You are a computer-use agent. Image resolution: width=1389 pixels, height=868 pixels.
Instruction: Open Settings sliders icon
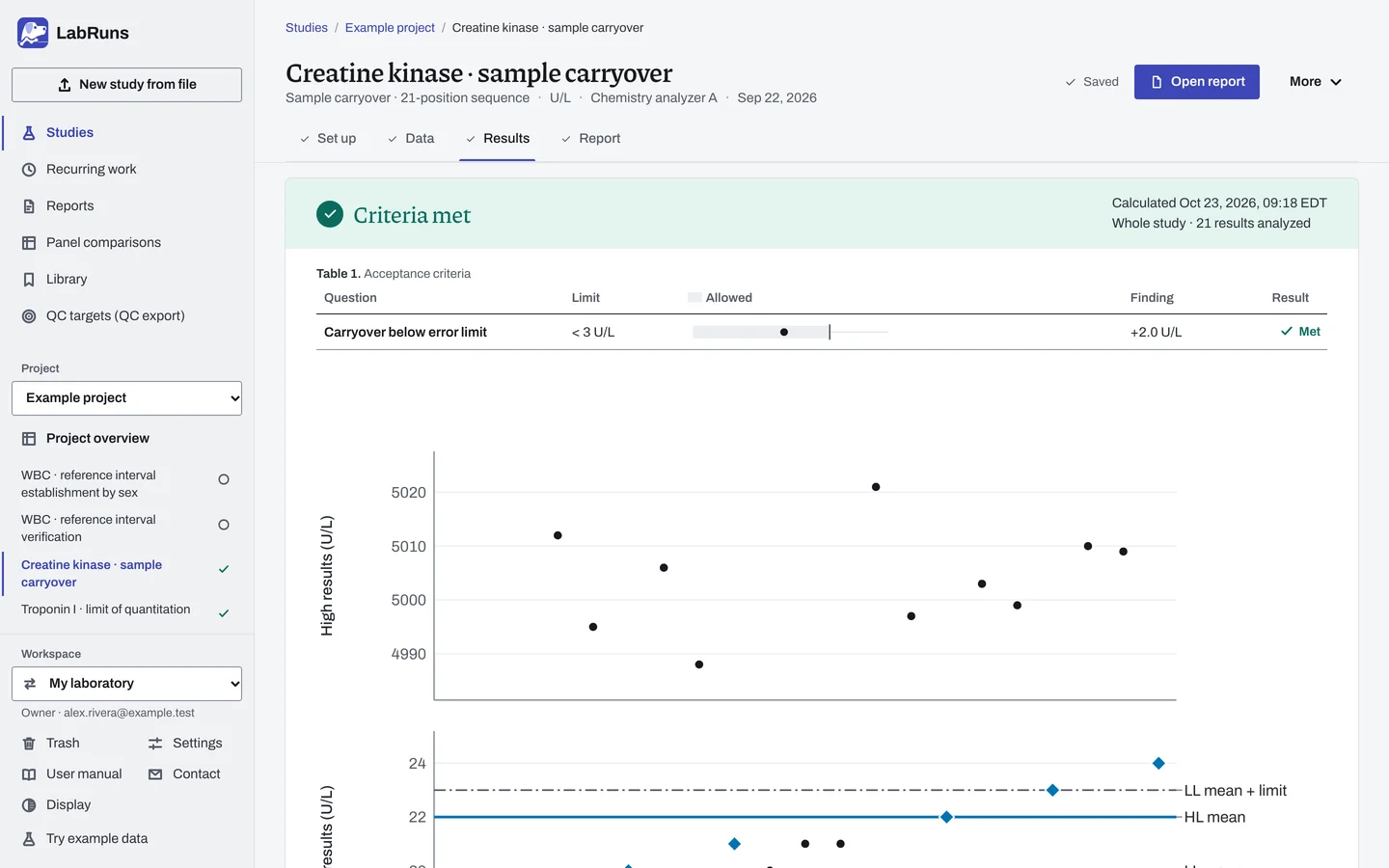155,744
